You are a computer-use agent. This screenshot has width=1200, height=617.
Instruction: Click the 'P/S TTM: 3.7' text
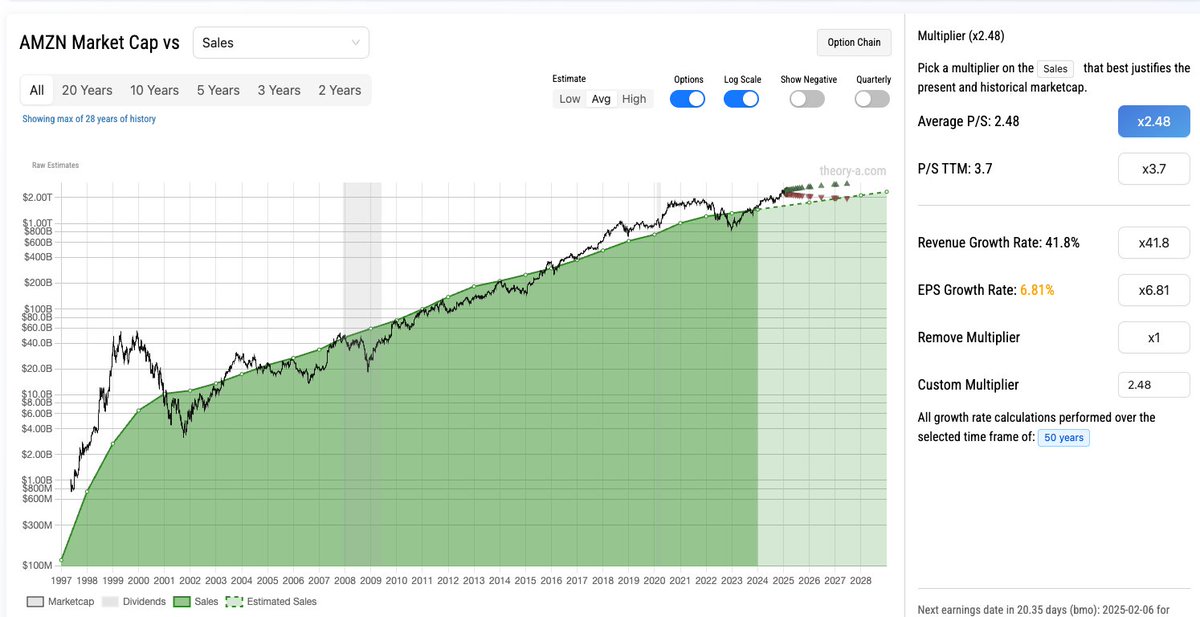tap(954, 169)
